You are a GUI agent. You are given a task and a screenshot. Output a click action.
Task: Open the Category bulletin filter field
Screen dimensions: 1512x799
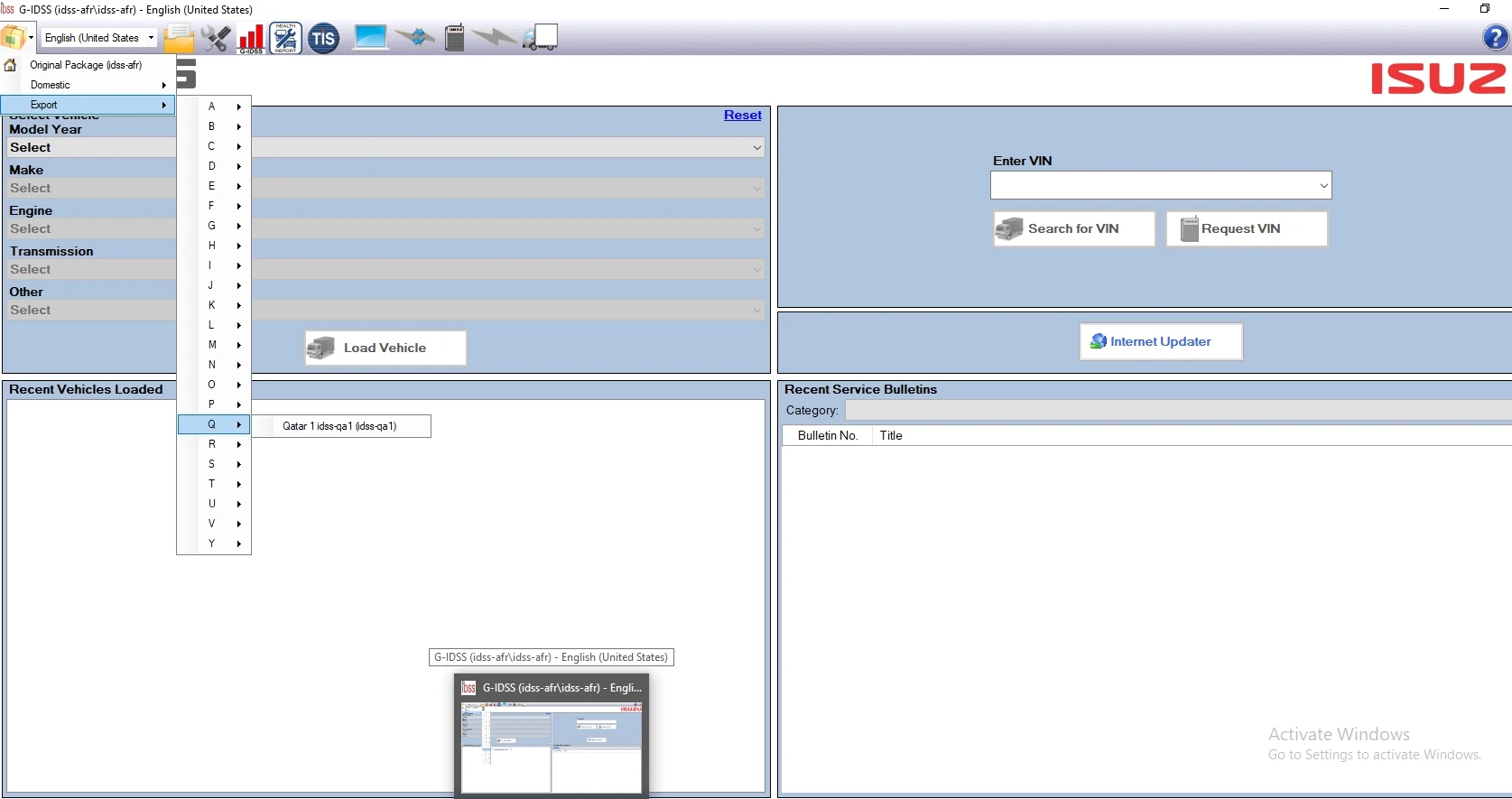click(x=1178, y=411)
